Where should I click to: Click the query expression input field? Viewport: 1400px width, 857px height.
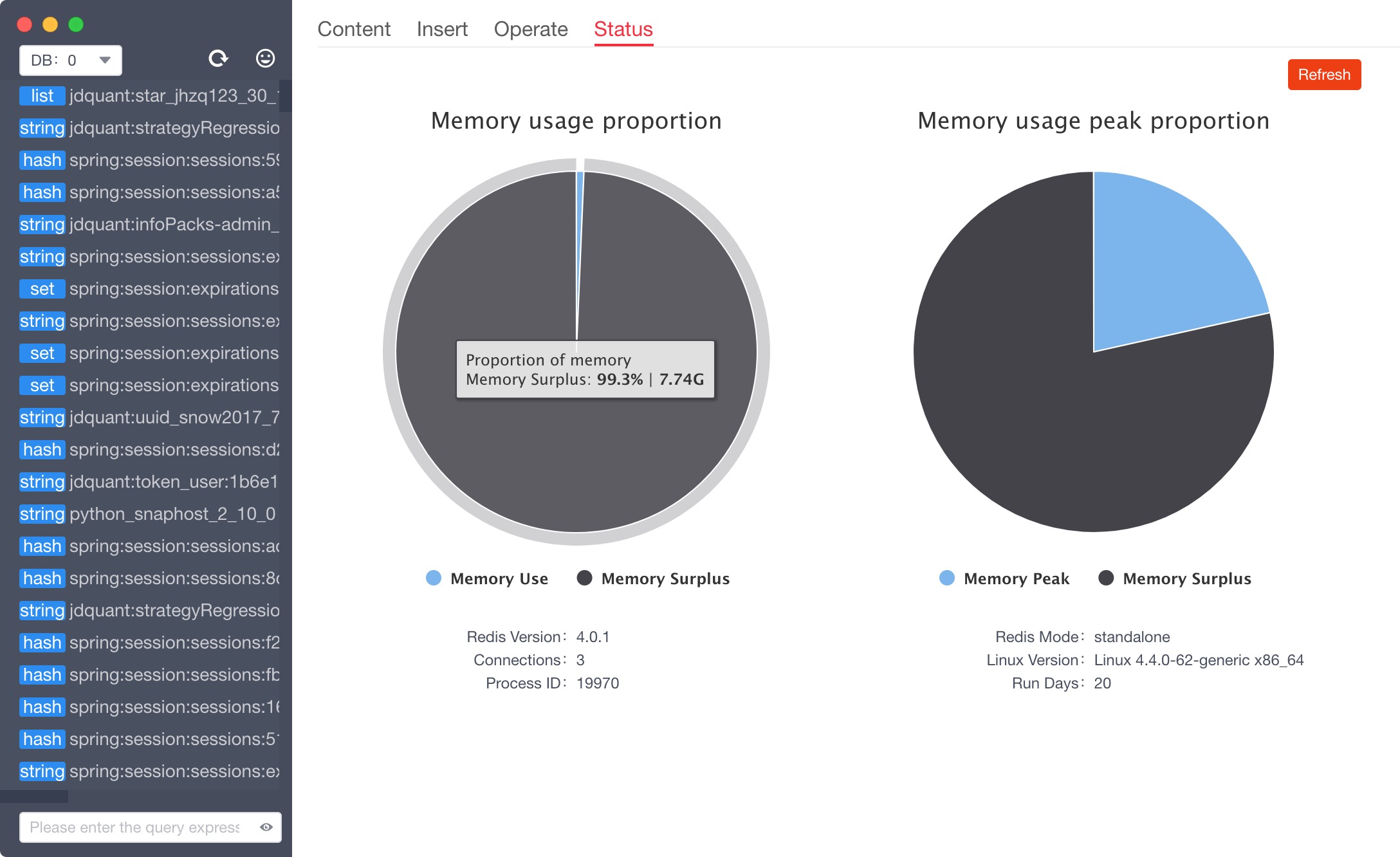click(135, 827)
